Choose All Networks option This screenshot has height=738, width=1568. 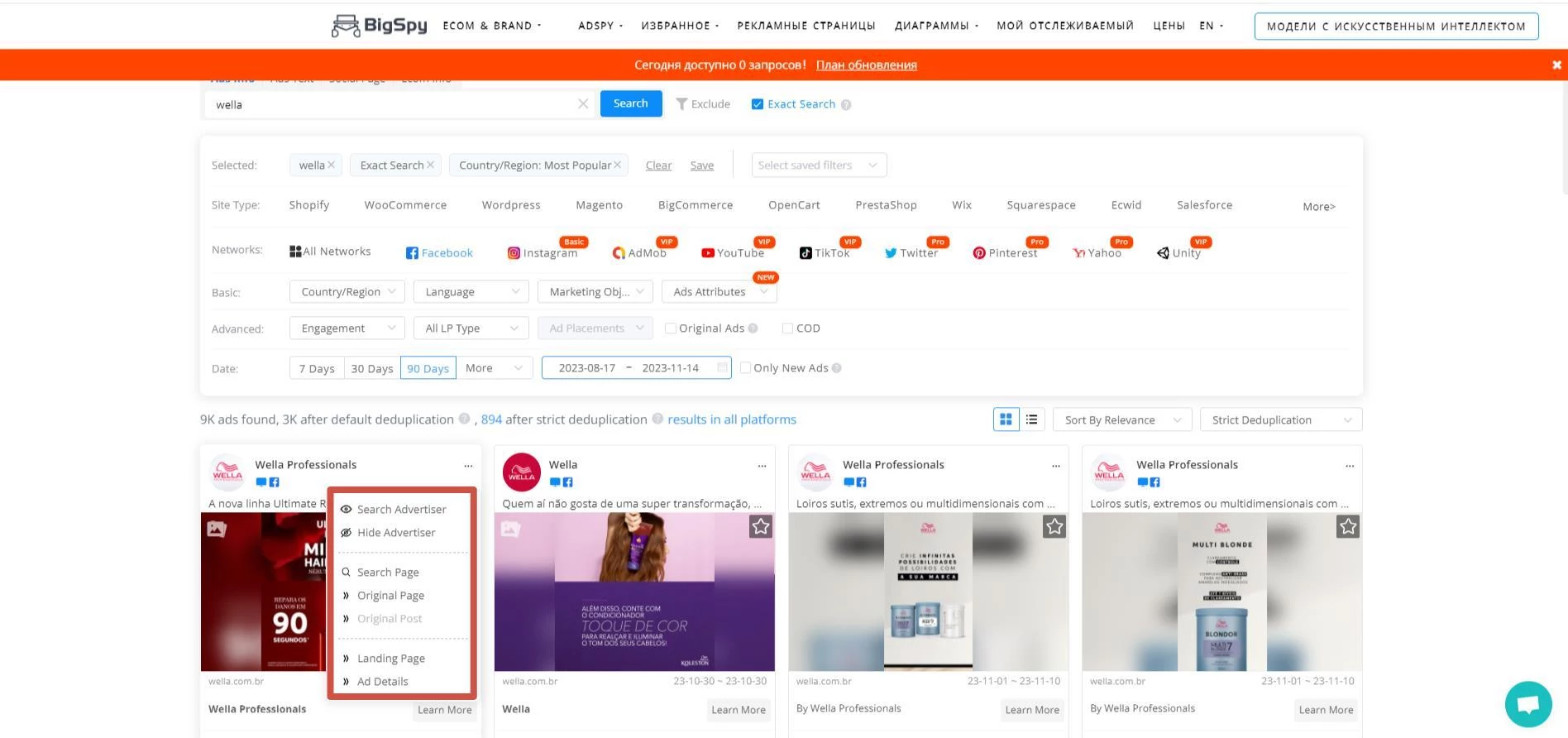330,251
